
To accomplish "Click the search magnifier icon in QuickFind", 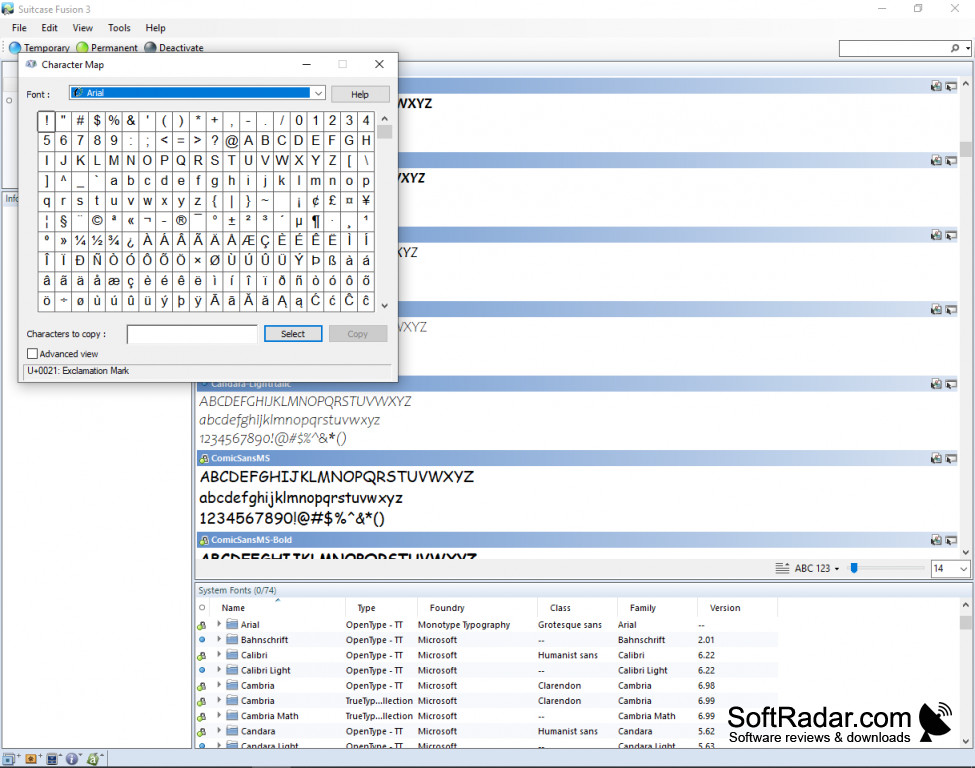I will (x=955, y=48).
